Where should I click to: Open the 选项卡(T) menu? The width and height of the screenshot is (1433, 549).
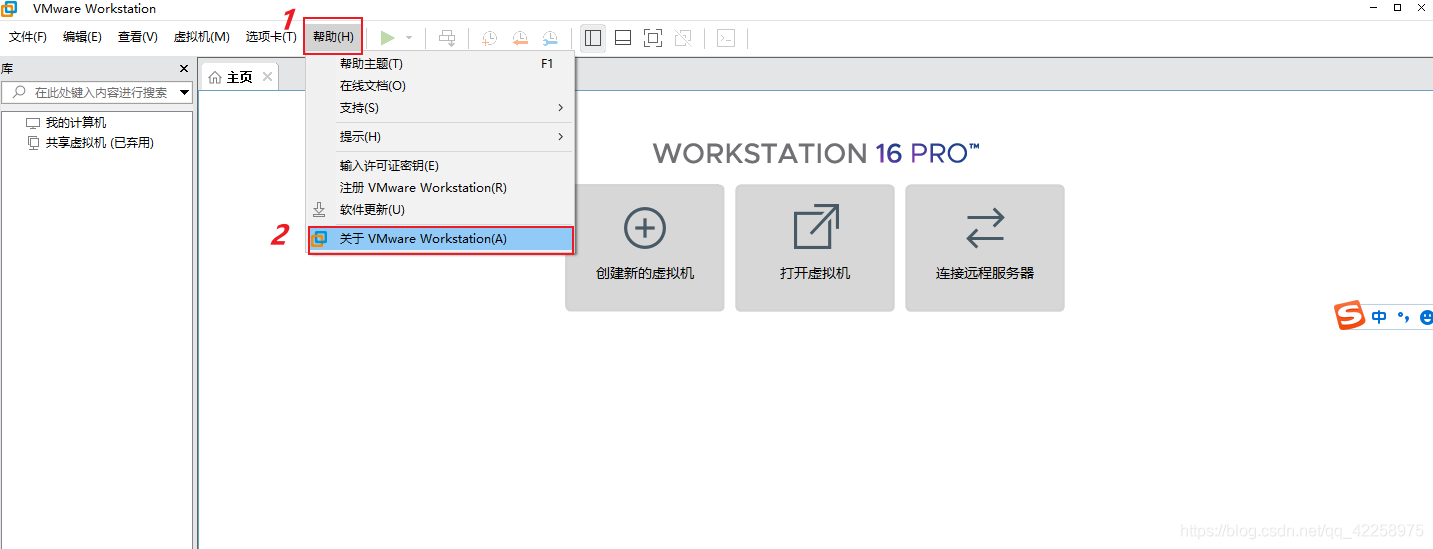pyautogui.click(x=271, y=37)
